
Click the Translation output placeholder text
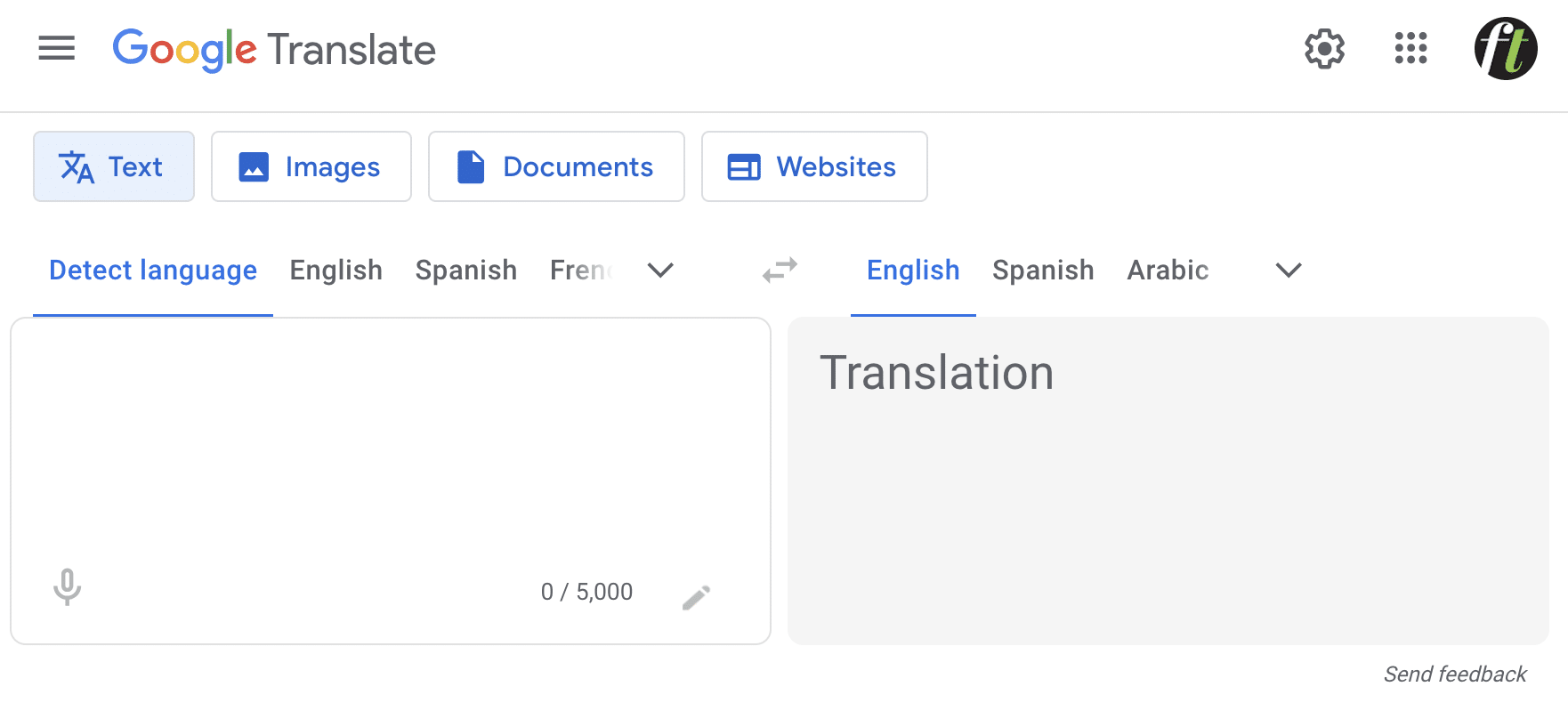[x=936, y=373]
